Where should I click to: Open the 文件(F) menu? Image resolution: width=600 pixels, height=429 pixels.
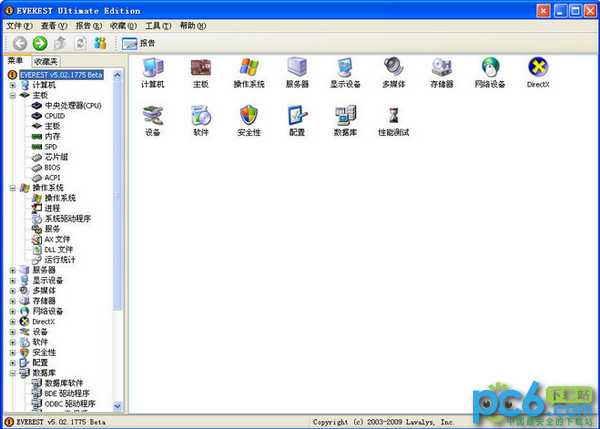20,25
